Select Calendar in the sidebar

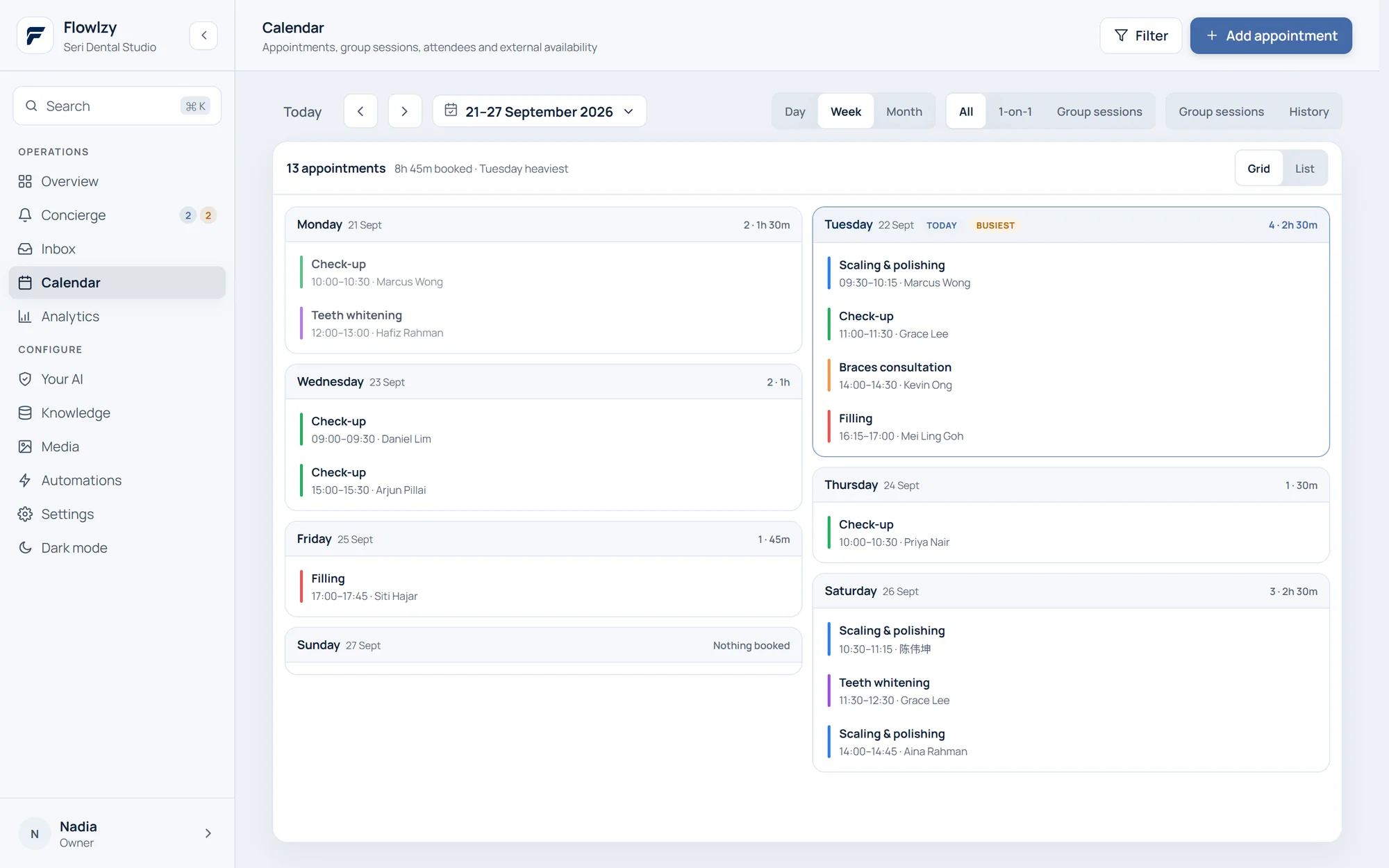[117, 283]
